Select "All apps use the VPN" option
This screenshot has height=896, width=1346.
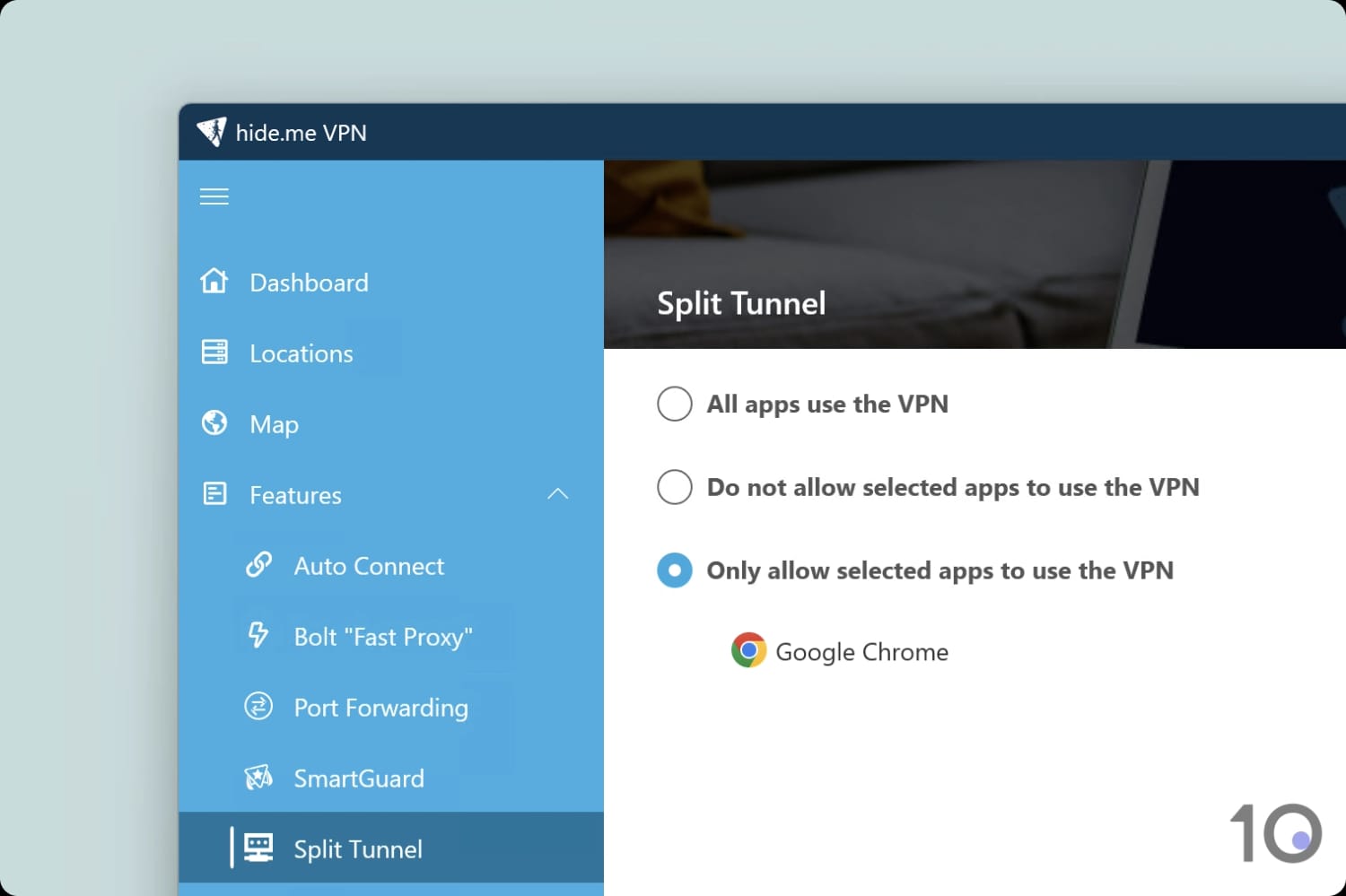click(675, 404)
